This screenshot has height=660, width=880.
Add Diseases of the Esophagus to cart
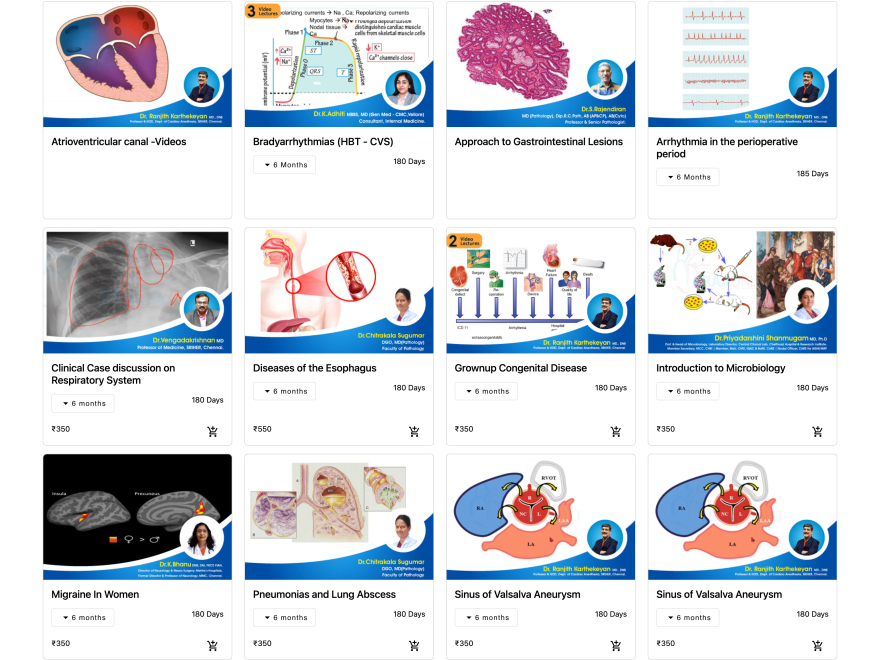click(x=414, y=431)
